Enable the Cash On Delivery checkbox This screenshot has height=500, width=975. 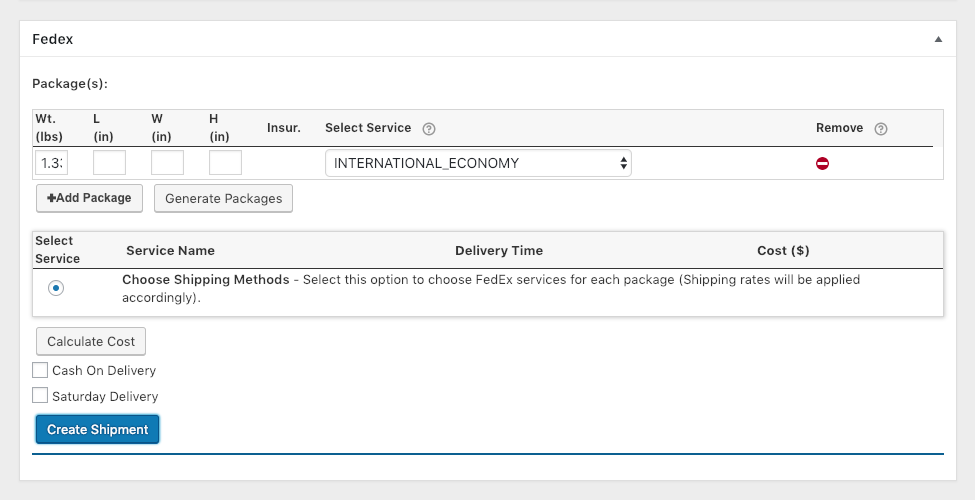tap(40, 370)
